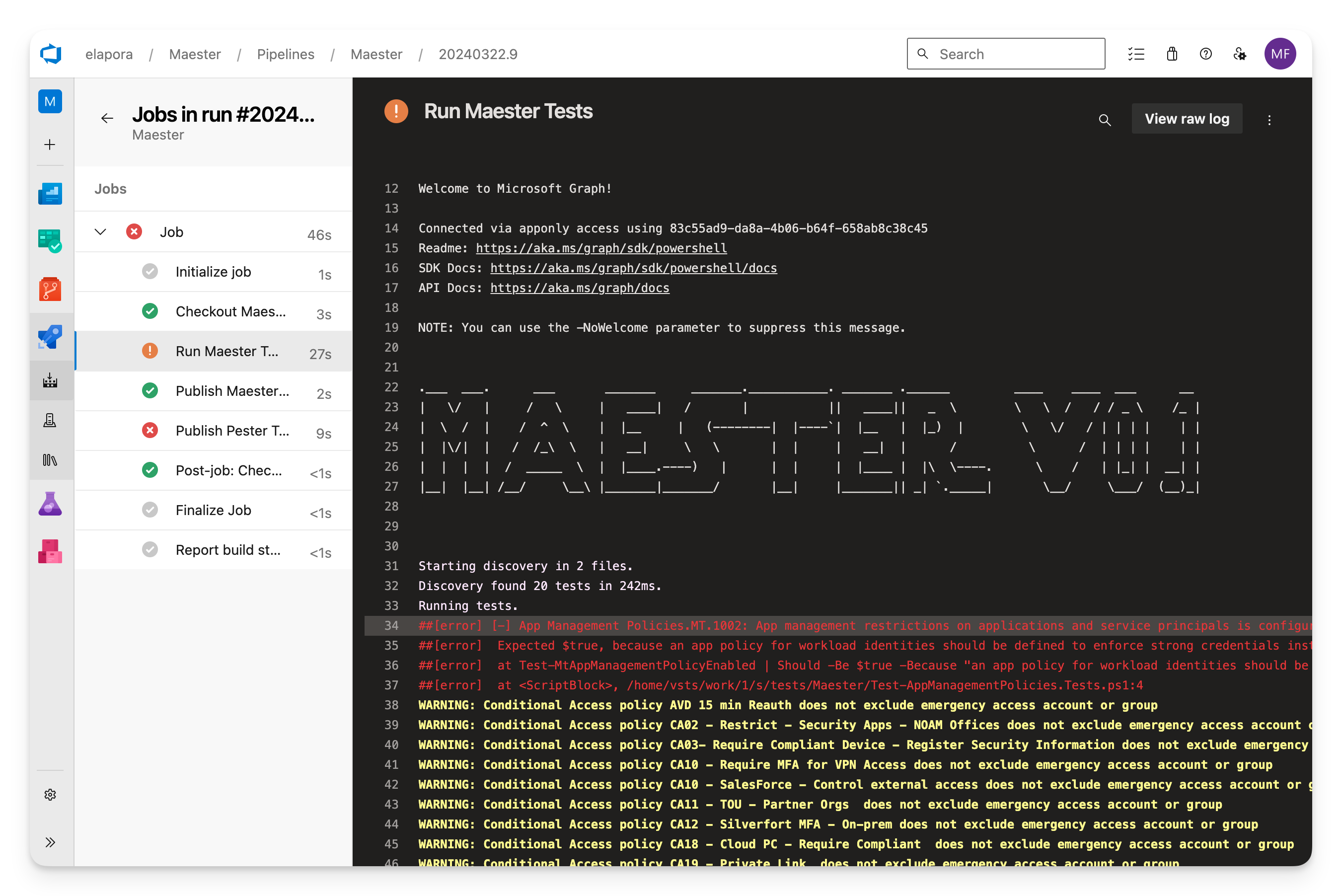Open the SDK Docs powershell link

click(x=633, y=268)
